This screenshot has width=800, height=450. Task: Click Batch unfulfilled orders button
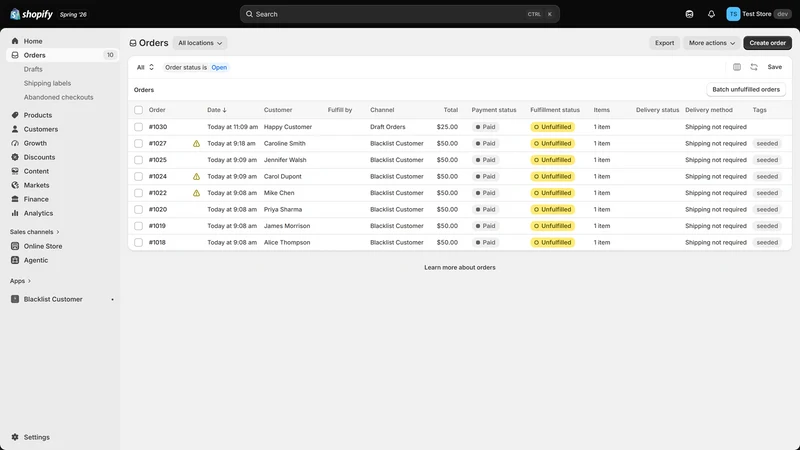[x=746, y=90]
